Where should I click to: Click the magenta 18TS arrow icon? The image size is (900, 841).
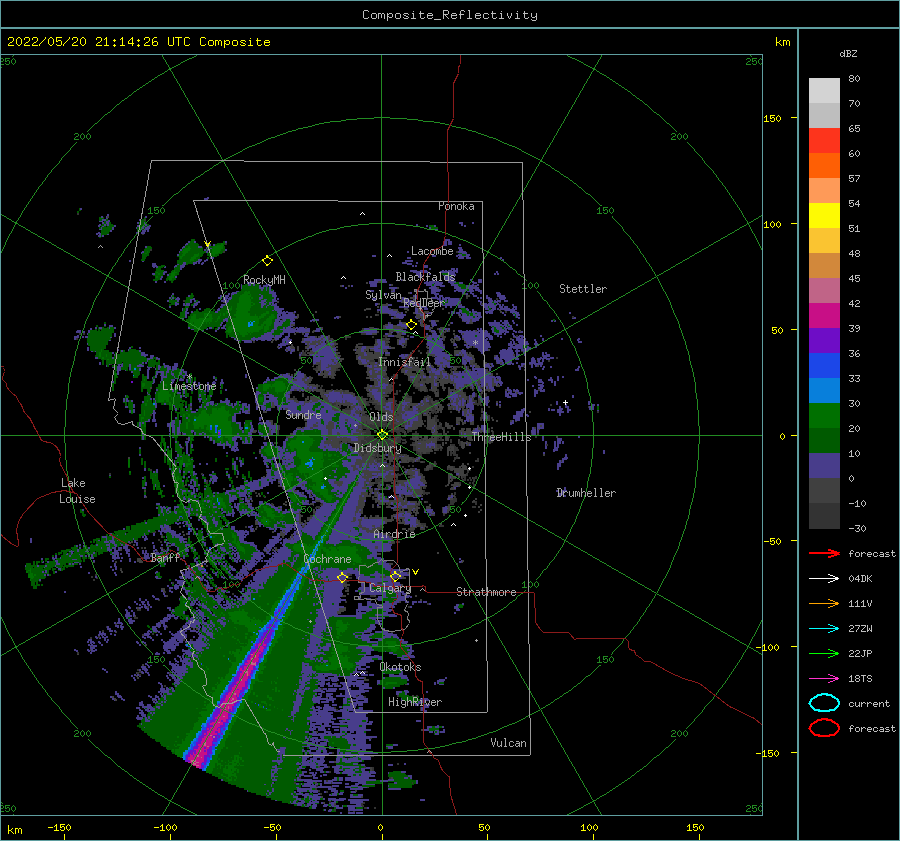tap(824, 679)
